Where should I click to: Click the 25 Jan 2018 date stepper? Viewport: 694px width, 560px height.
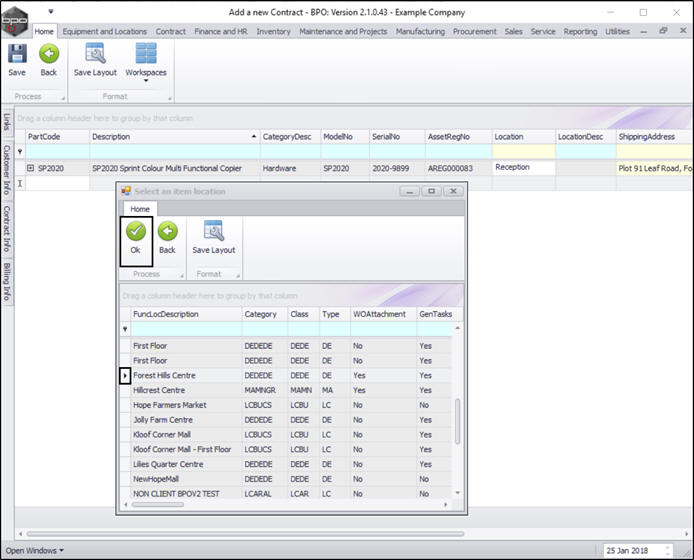(667, 550)
